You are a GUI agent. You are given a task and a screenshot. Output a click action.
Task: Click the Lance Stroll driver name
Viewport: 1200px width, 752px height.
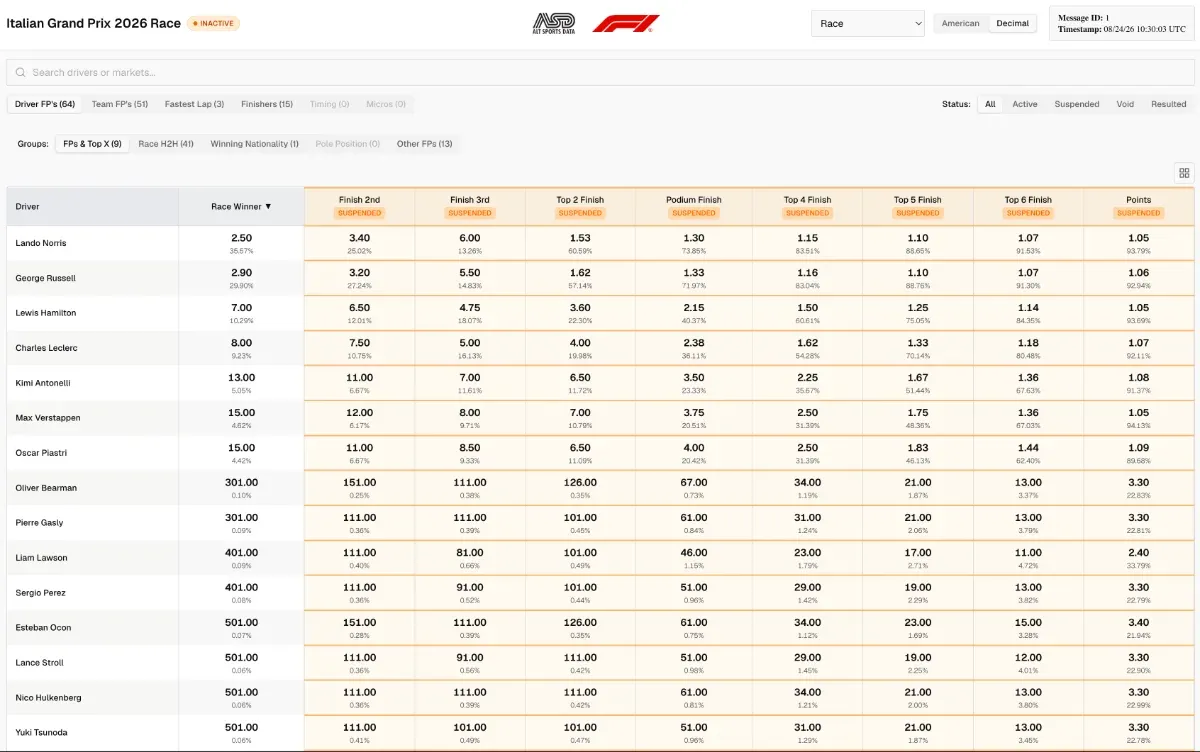pyautogui.click(x=39, y=663)
